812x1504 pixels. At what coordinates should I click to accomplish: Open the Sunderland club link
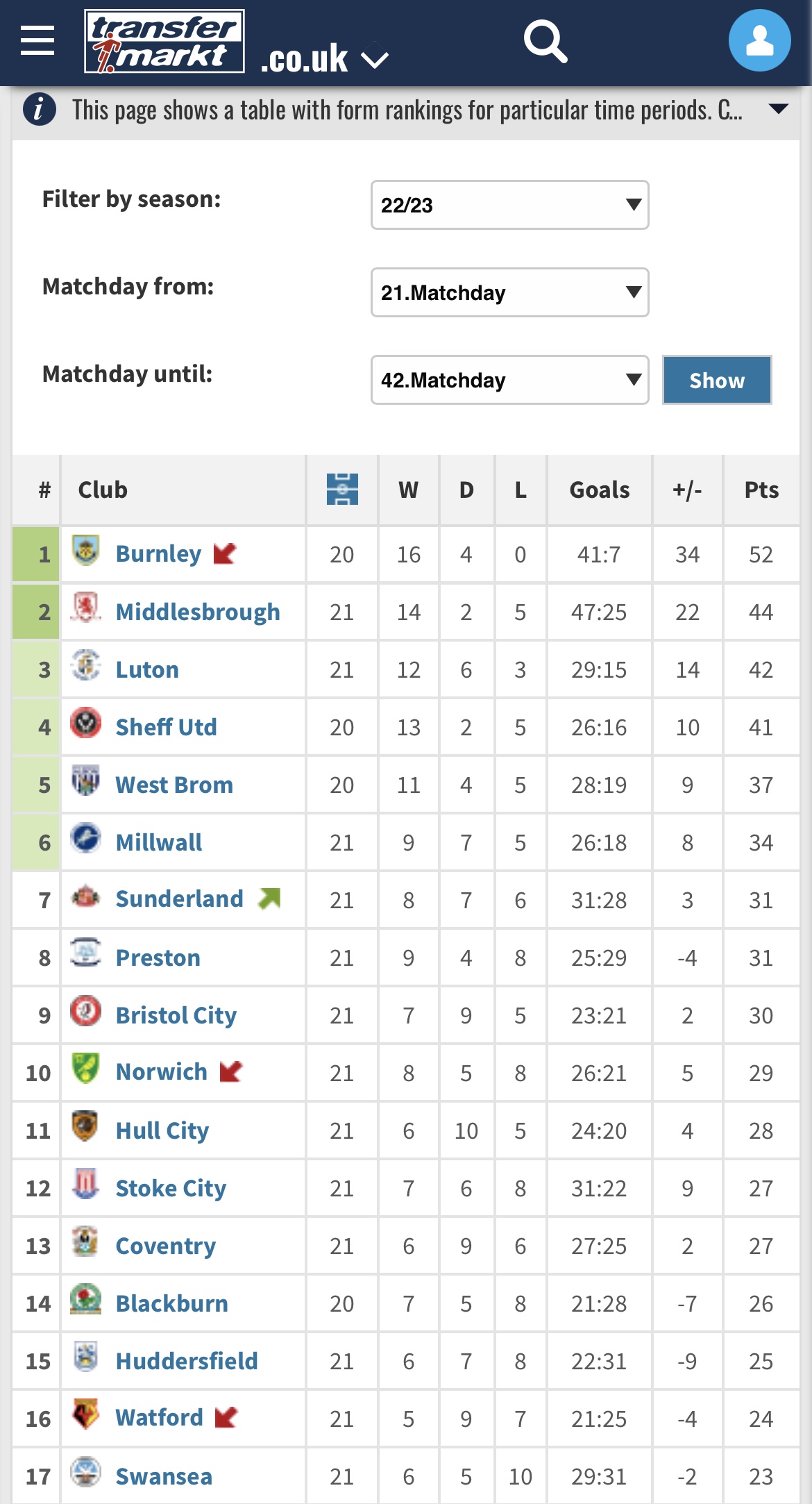[x=179, y=899]
